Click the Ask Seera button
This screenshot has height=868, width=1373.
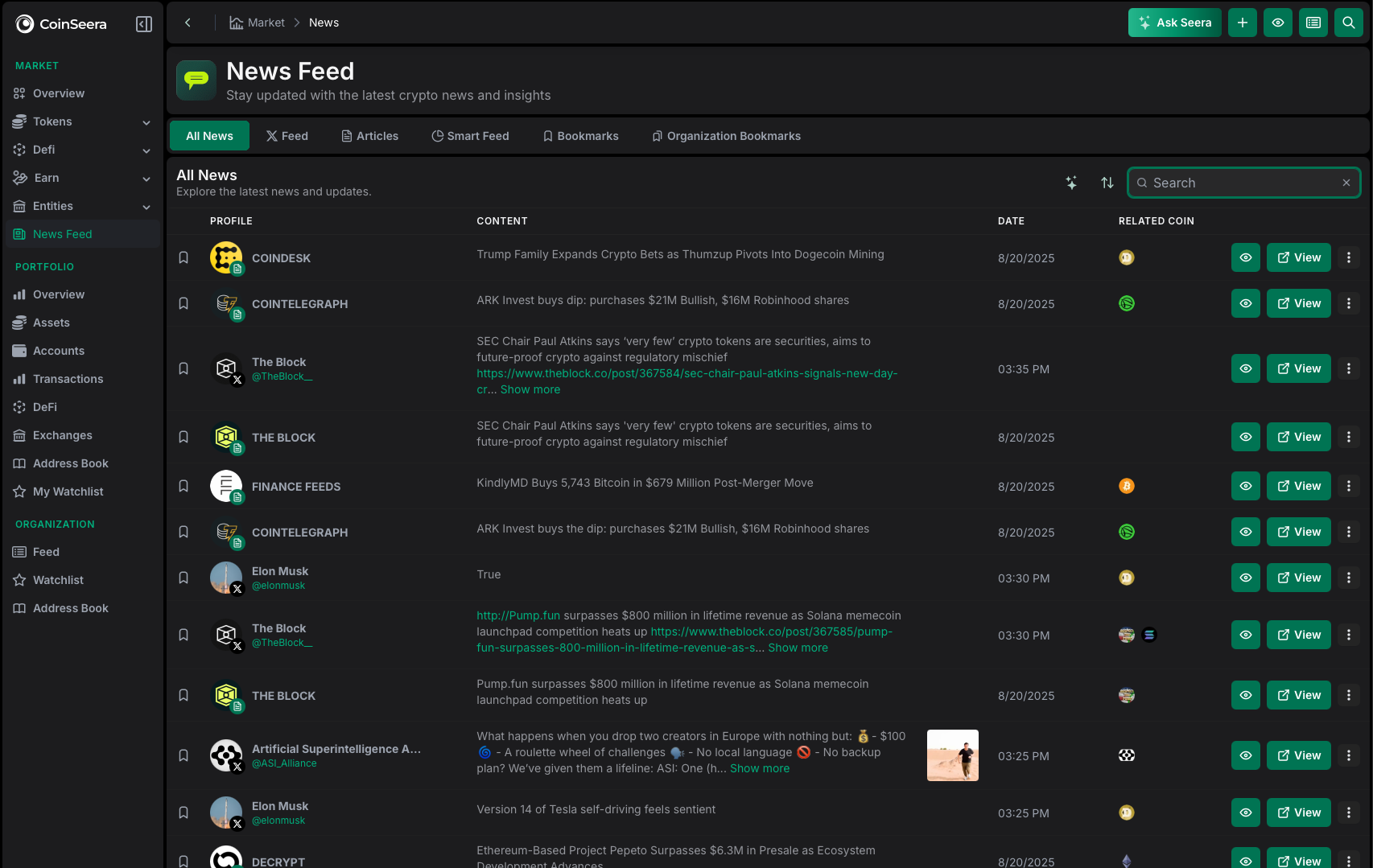pyautogui.click(x=1175, y=23)
